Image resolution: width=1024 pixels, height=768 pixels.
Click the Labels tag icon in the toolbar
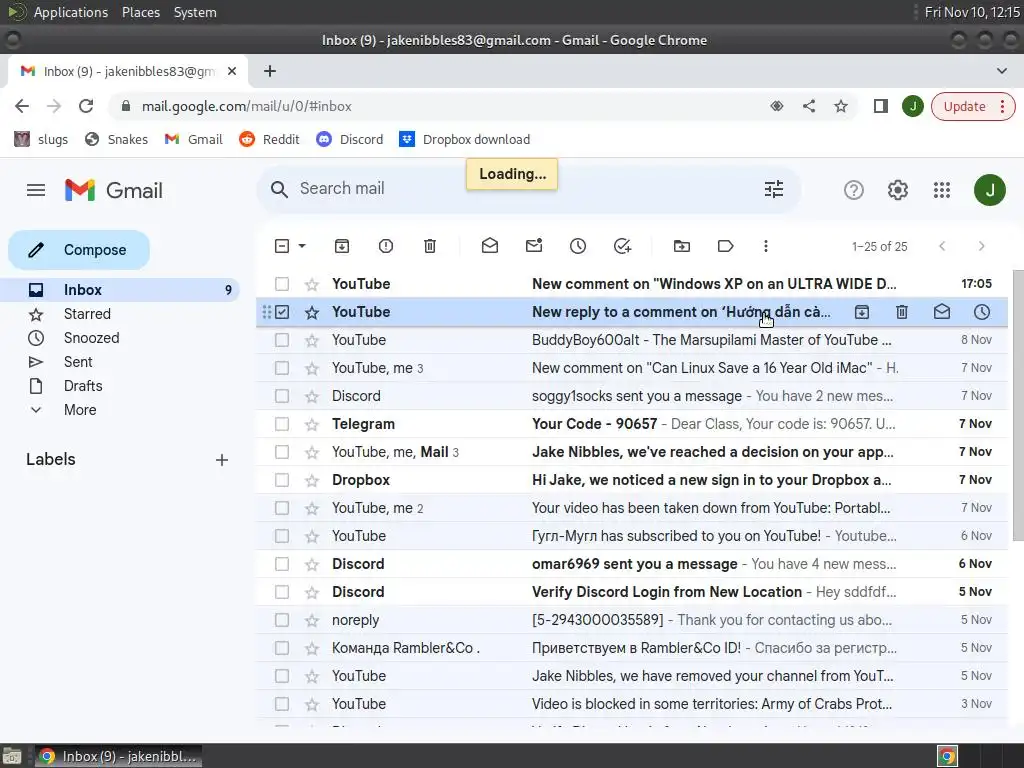(x=726, y=246)
